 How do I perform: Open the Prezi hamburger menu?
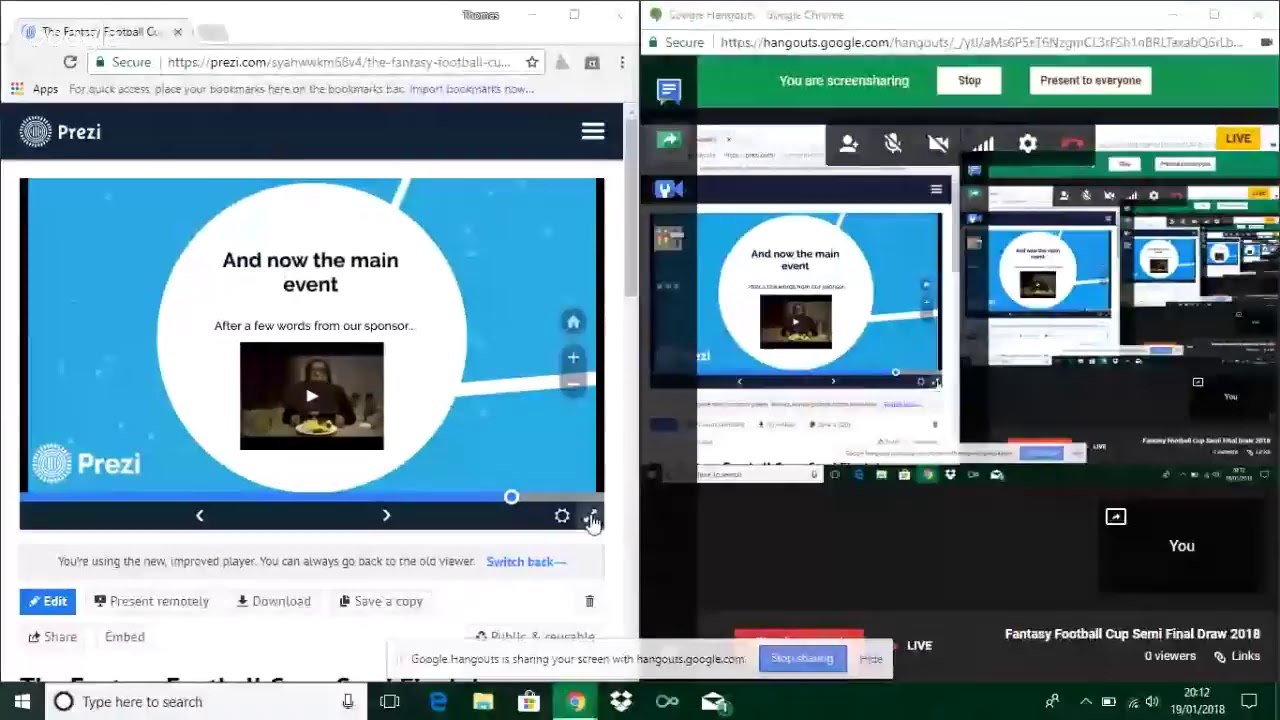tap(593, 132)
